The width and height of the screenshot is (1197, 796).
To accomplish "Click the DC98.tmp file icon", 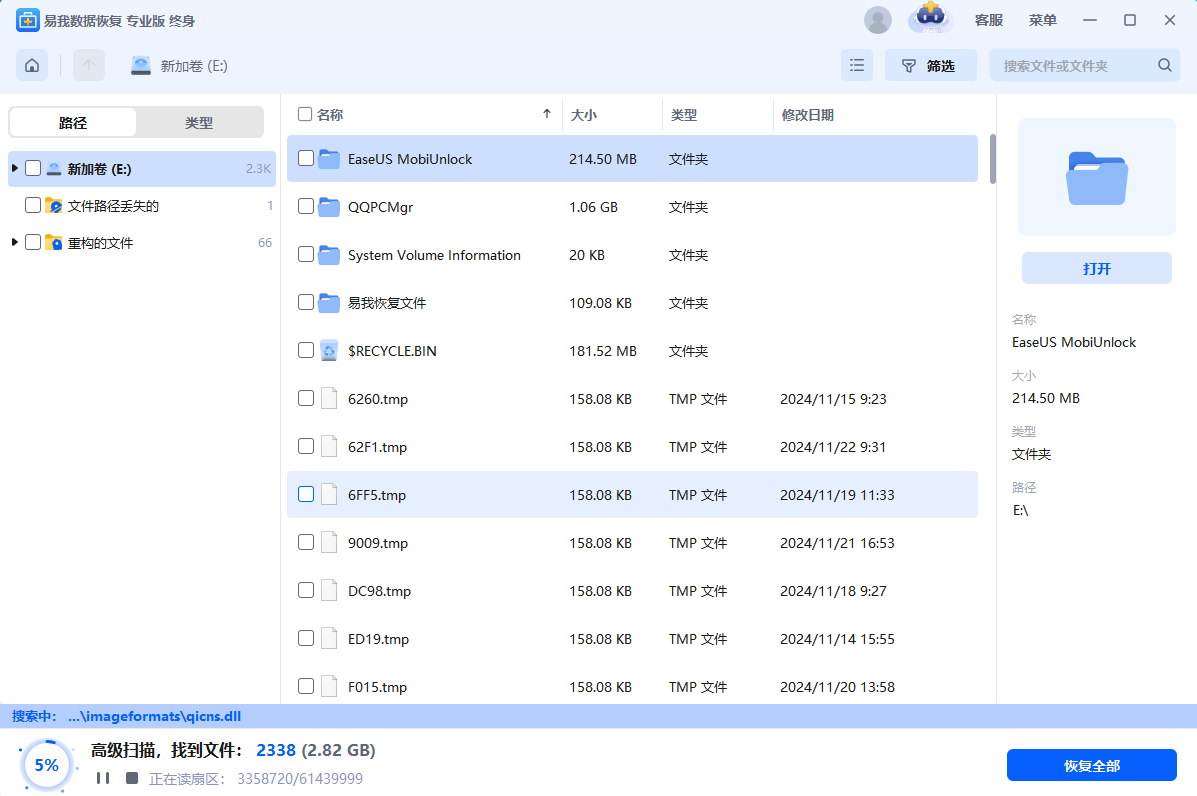I will [x=329, y=591].
